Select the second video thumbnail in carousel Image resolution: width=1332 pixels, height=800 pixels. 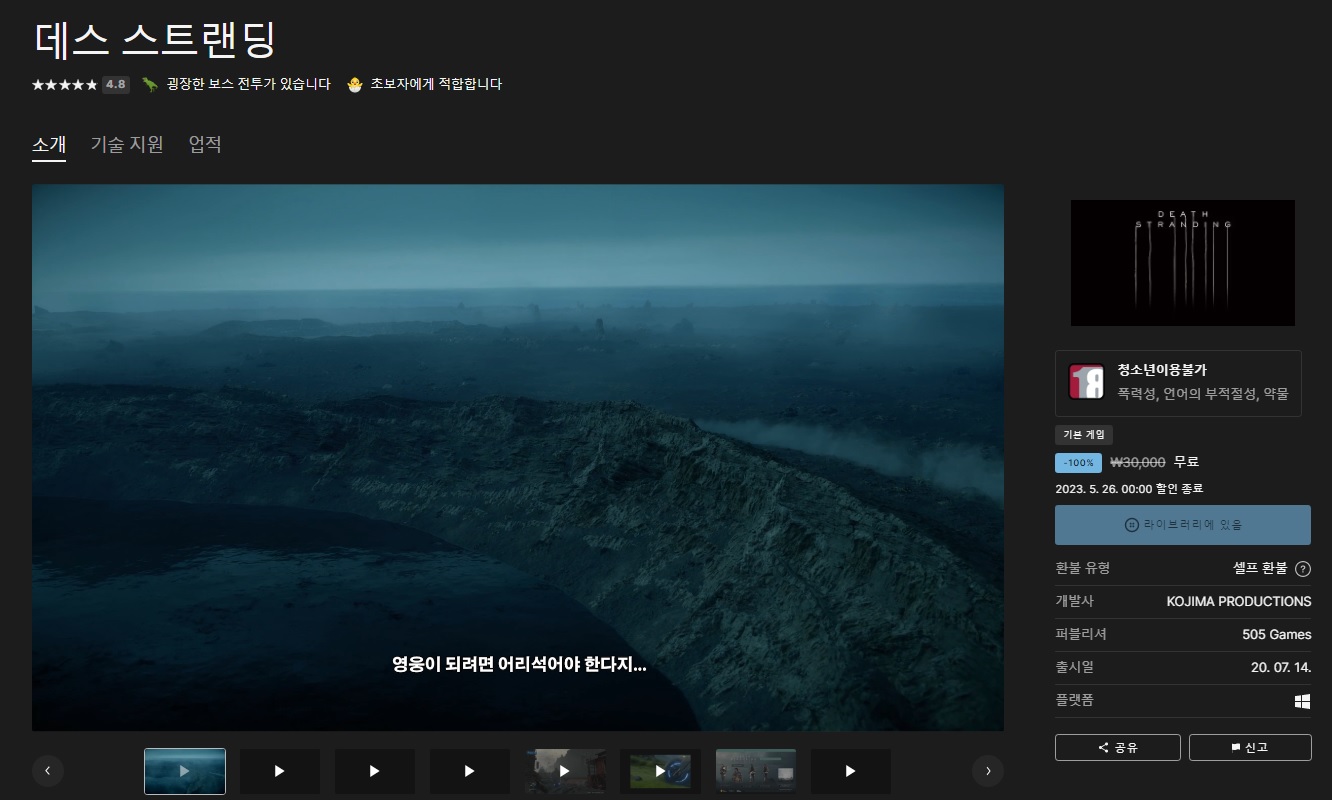[x=280, y=771]
